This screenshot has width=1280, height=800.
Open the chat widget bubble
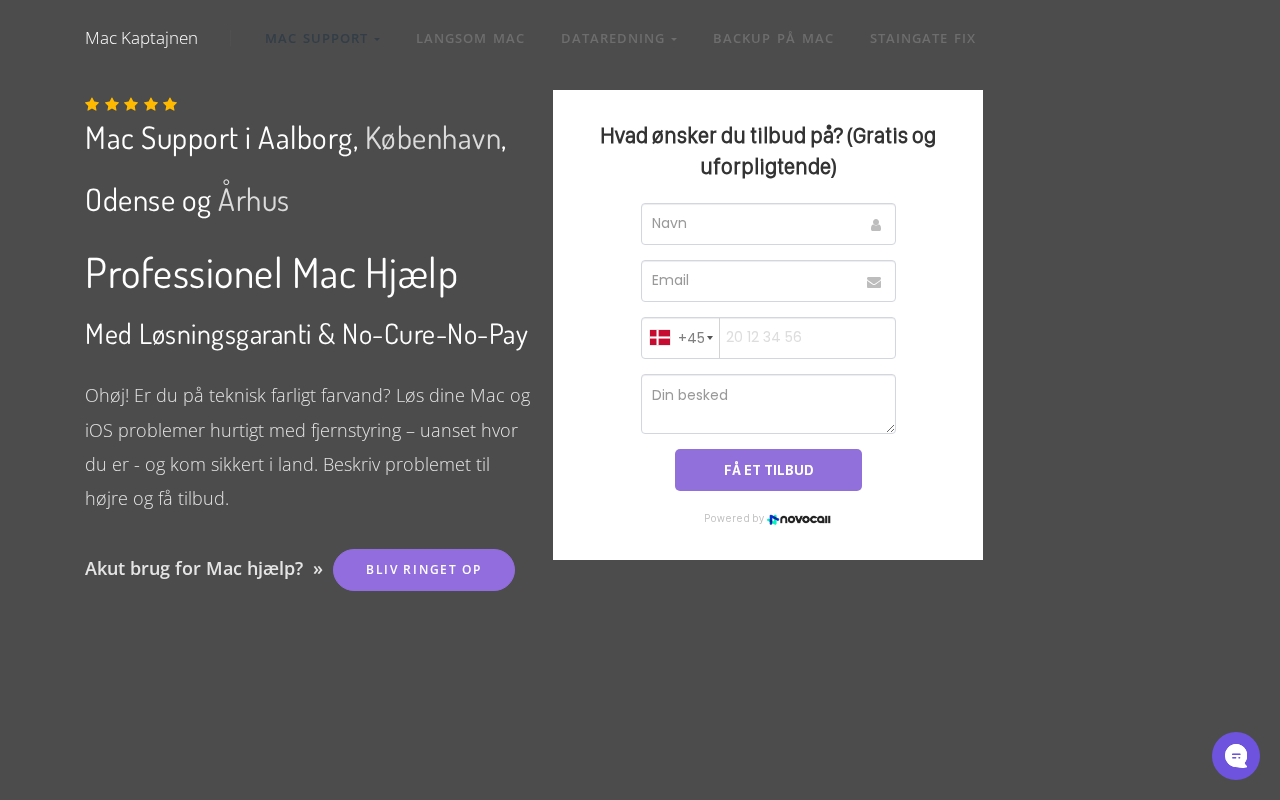1235,756
